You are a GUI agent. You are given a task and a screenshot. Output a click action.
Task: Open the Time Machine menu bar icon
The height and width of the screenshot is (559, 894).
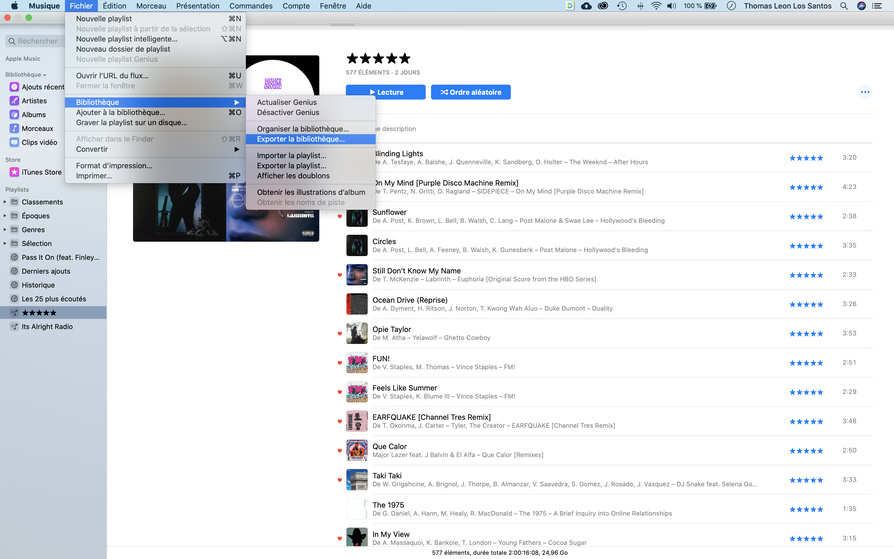[x=621, y=6]
